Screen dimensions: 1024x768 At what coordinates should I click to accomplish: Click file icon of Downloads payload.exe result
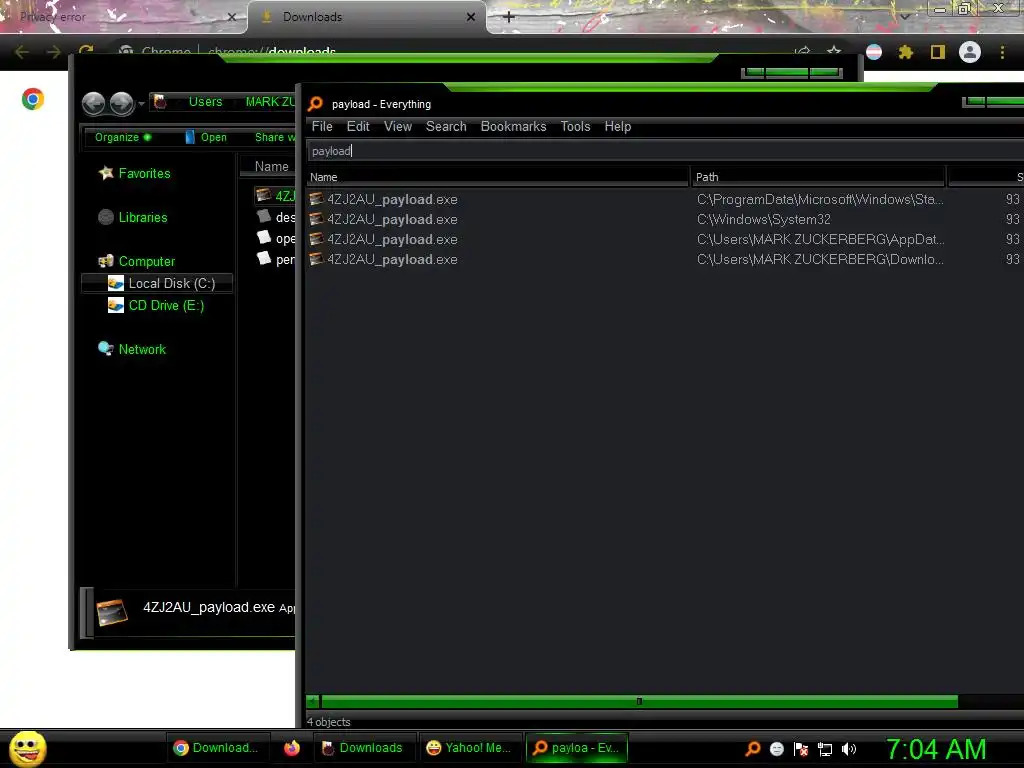coord(316,259)
